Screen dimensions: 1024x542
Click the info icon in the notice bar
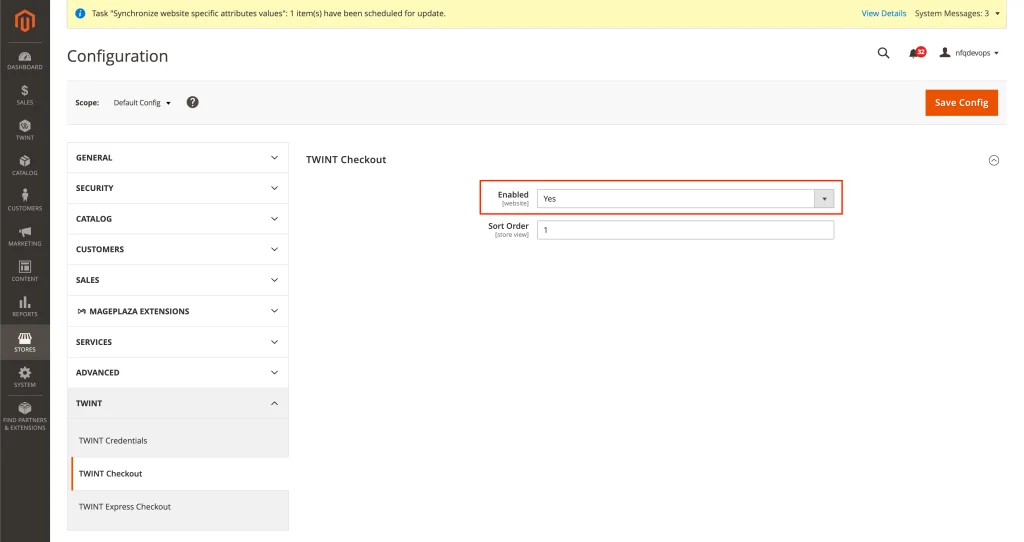[x=80, y=13]
